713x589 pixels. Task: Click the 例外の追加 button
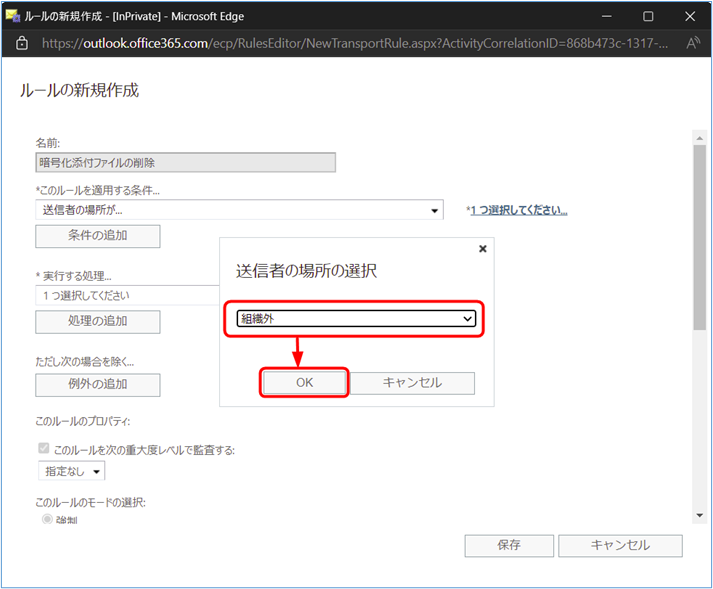click(x=98, y=384)
